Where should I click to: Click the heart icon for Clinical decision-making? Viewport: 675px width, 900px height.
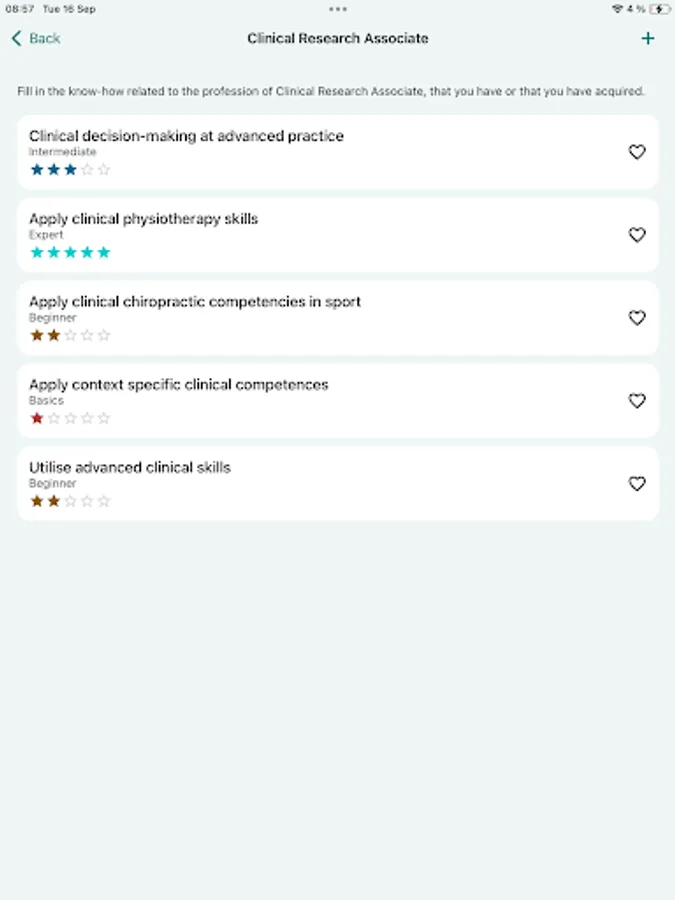click(637, 152)
